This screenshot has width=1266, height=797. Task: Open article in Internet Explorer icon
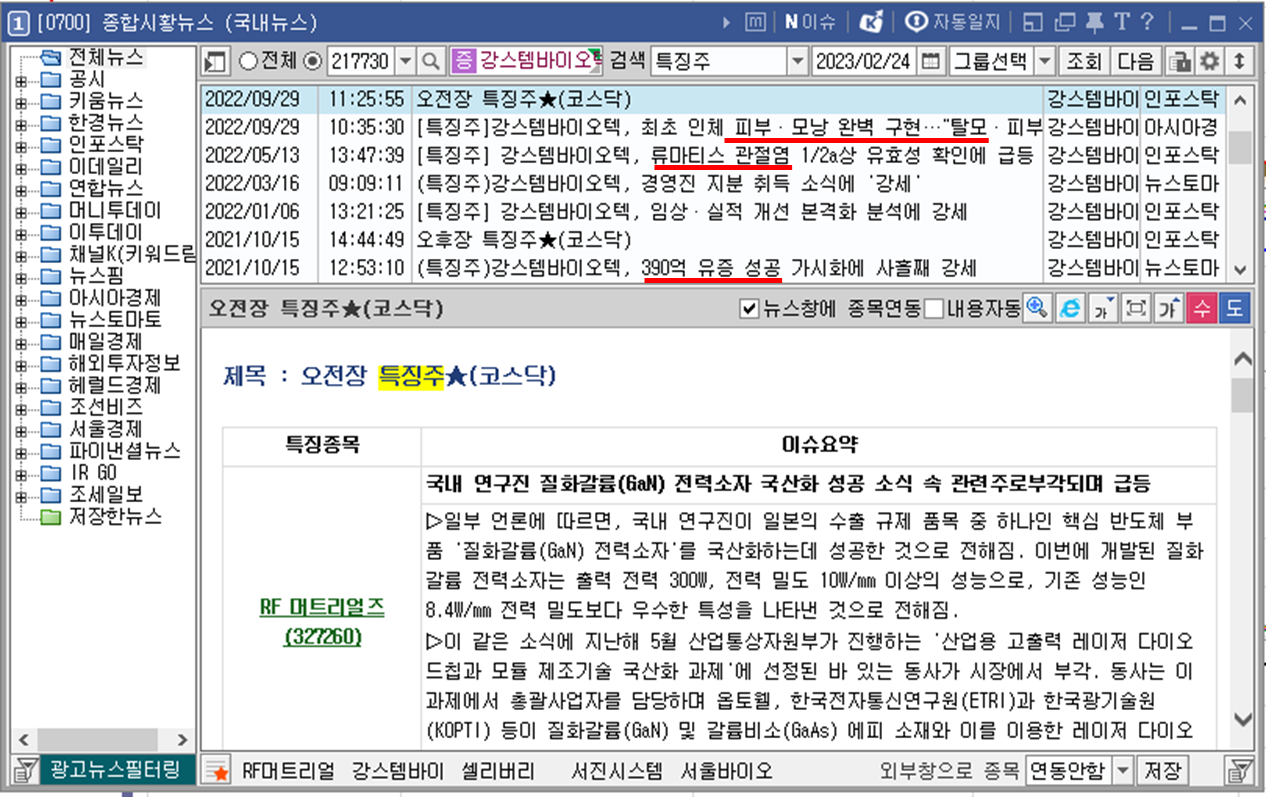point(1071,308)
